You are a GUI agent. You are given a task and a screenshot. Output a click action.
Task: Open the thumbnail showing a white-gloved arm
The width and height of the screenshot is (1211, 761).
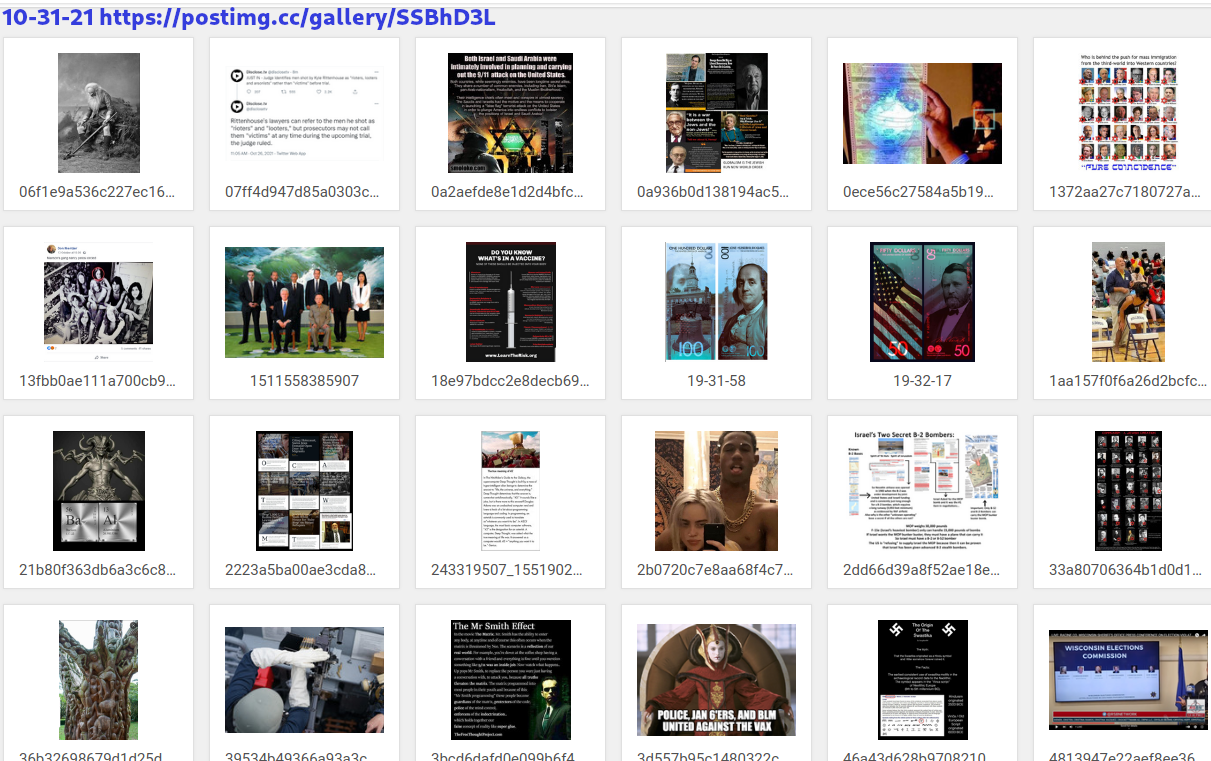305,679
